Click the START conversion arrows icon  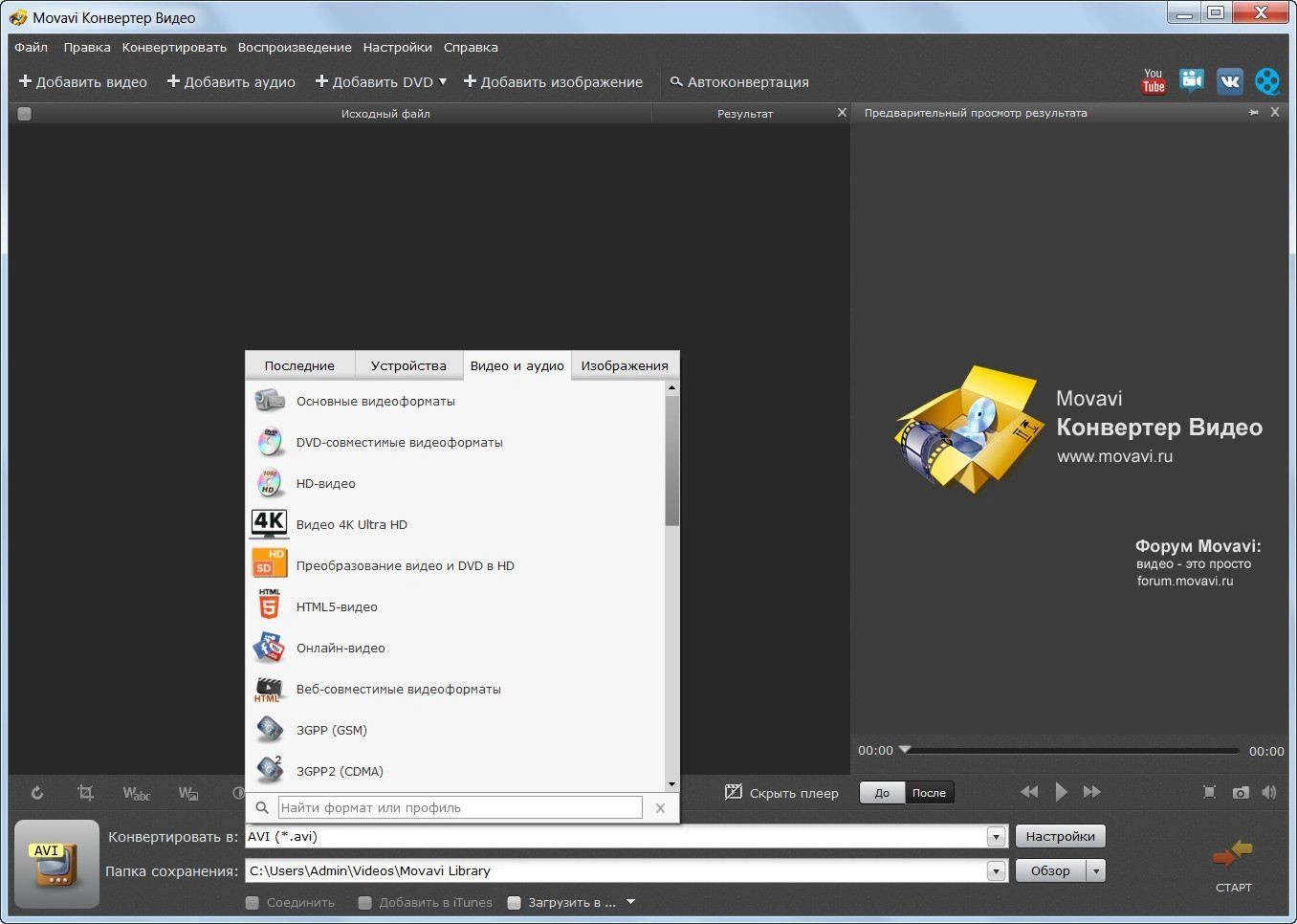coord(1233,851)
